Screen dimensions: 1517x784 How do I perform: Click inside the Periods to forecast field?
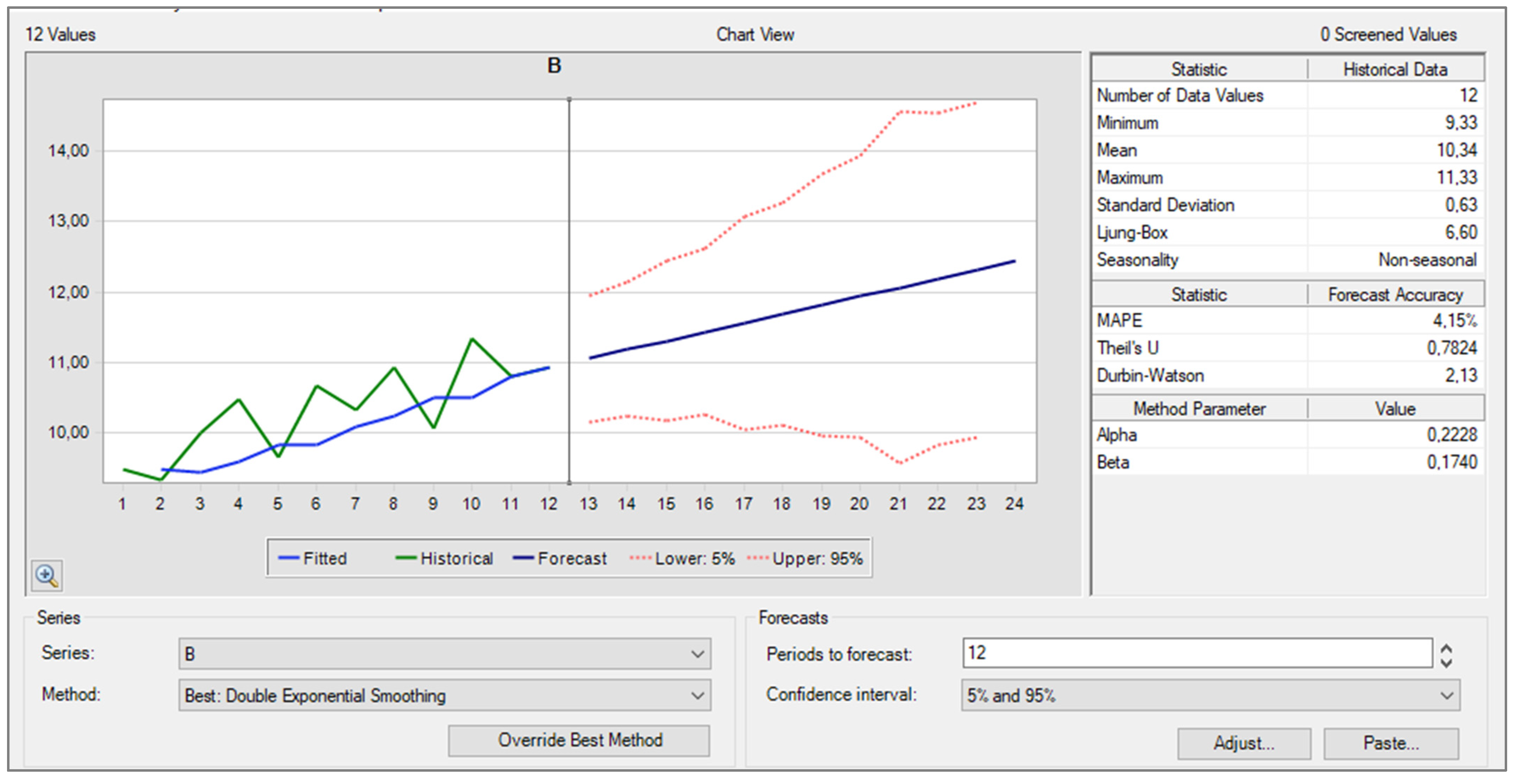point(1196,653)
